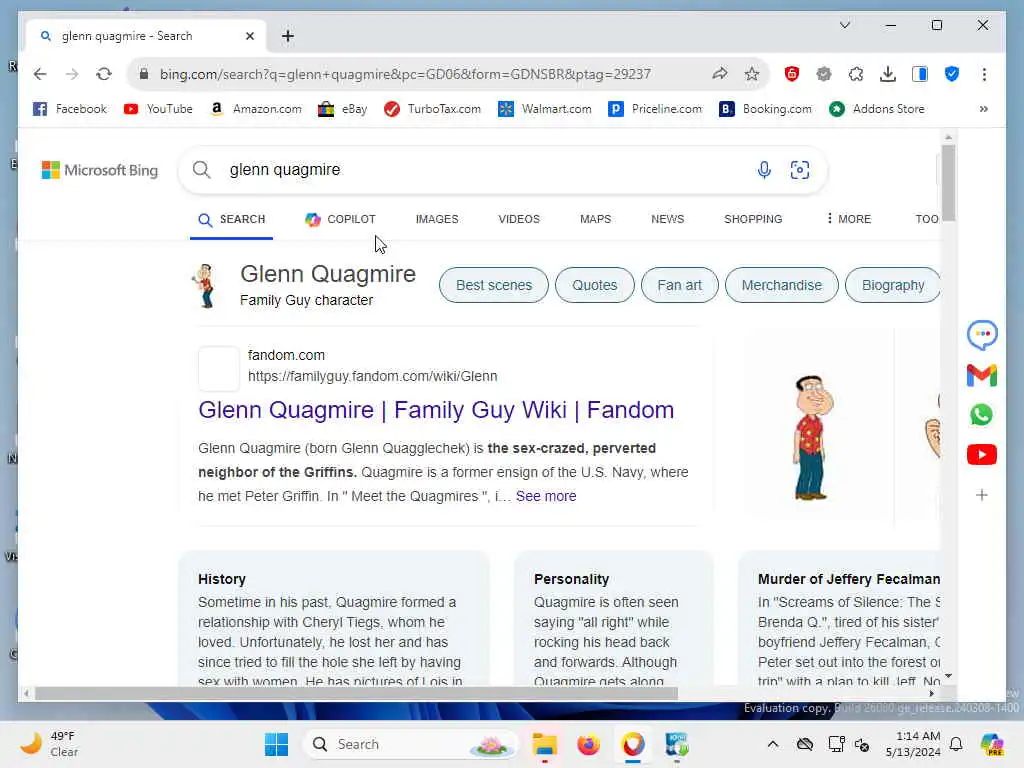The width and height of the screenshot is (1024, 768).
Task: Open Gmail from the sidebar
Action: pos(982,376)
